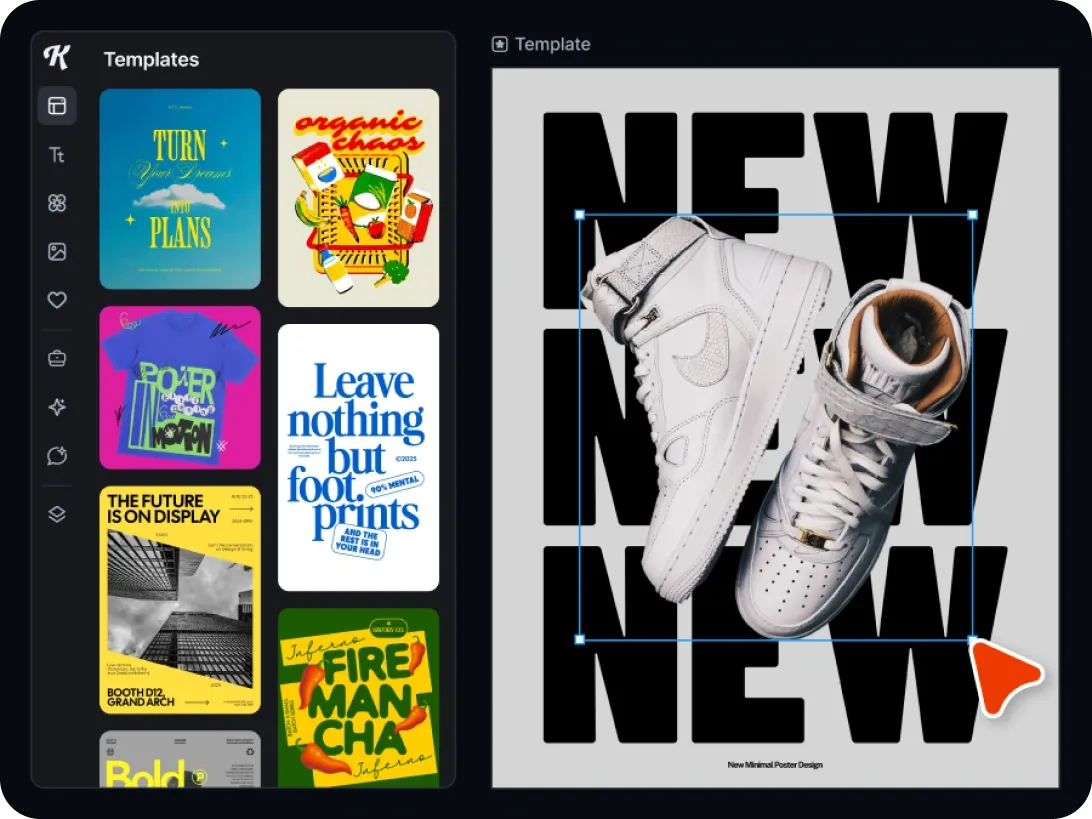Click the Kittl logo icon

click(57, 57)
